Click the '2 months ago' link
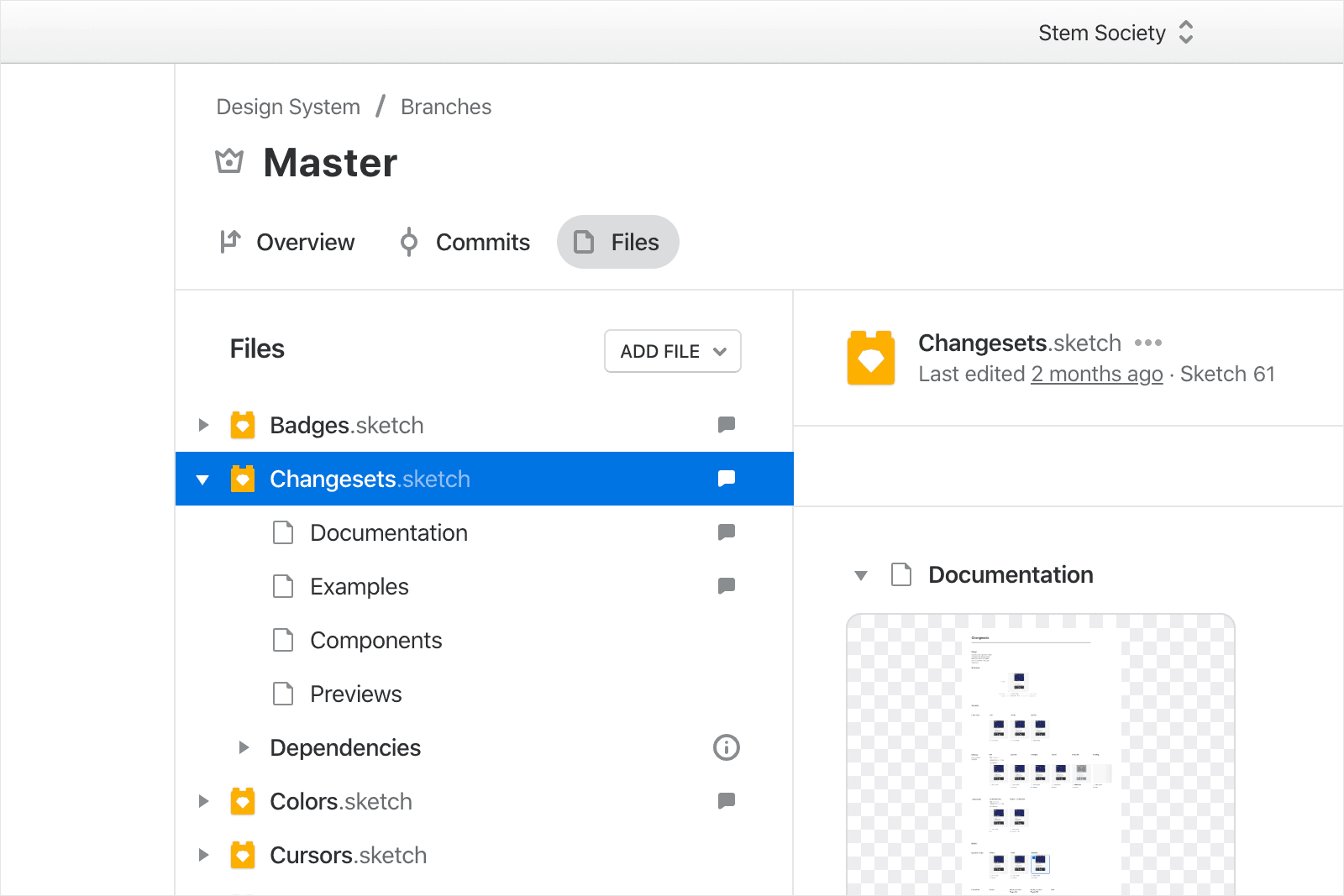This screenshot has height=896, width=1344. click(x=1097, y=374)
